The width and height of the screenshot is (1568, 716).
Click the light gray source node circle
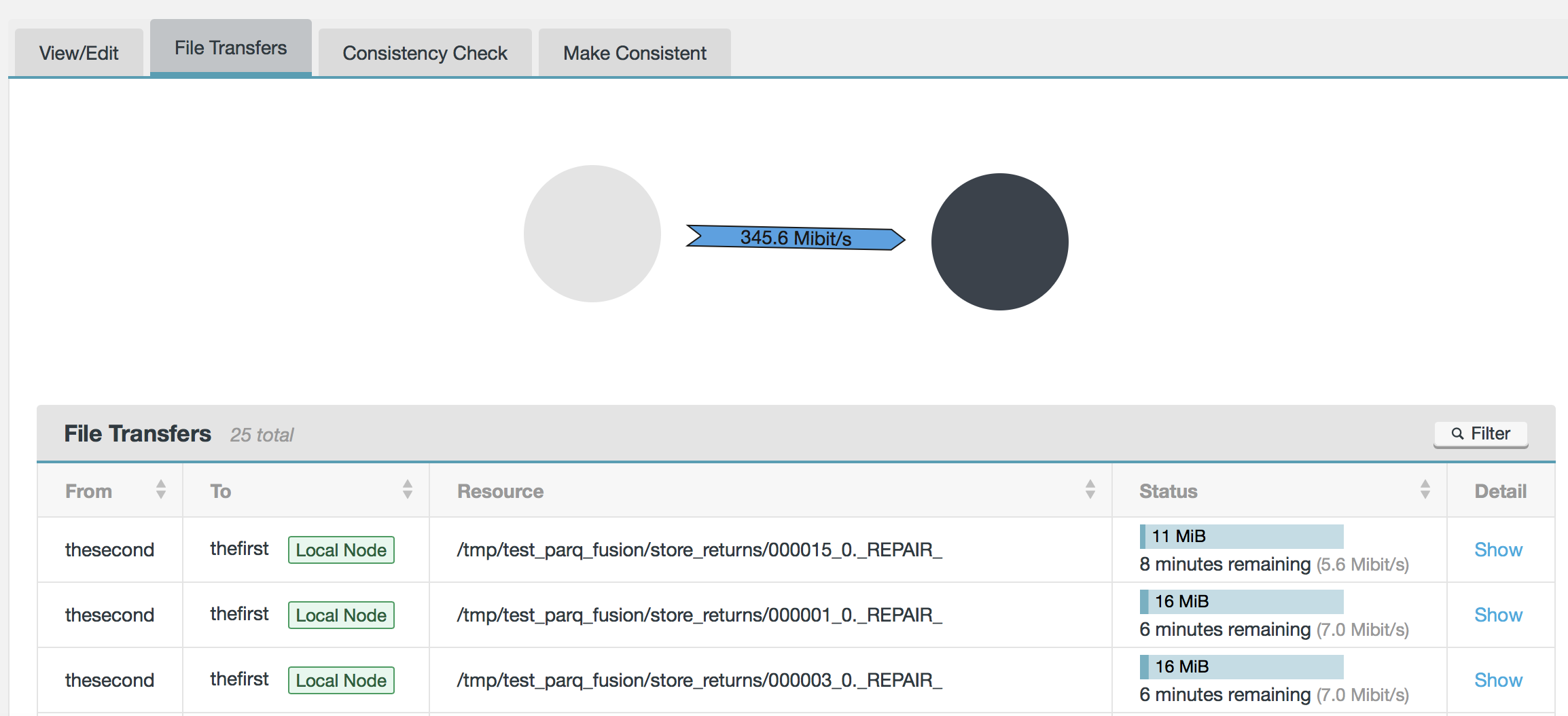tap(592, 234)
